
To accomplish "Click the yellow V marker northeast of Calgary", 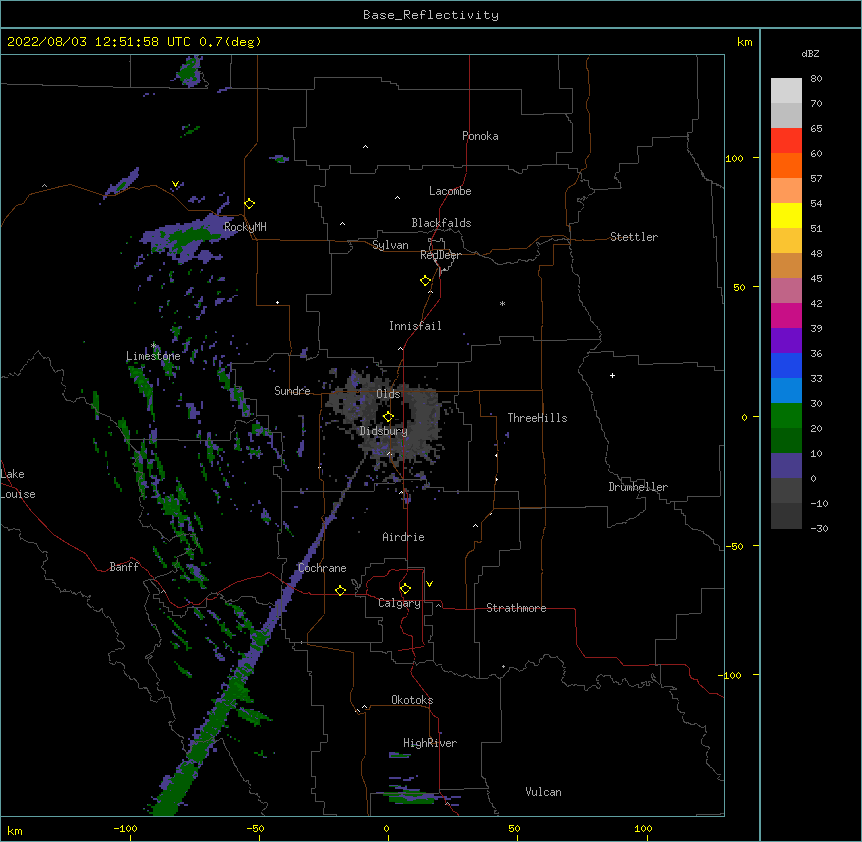I will pos(429,584).
